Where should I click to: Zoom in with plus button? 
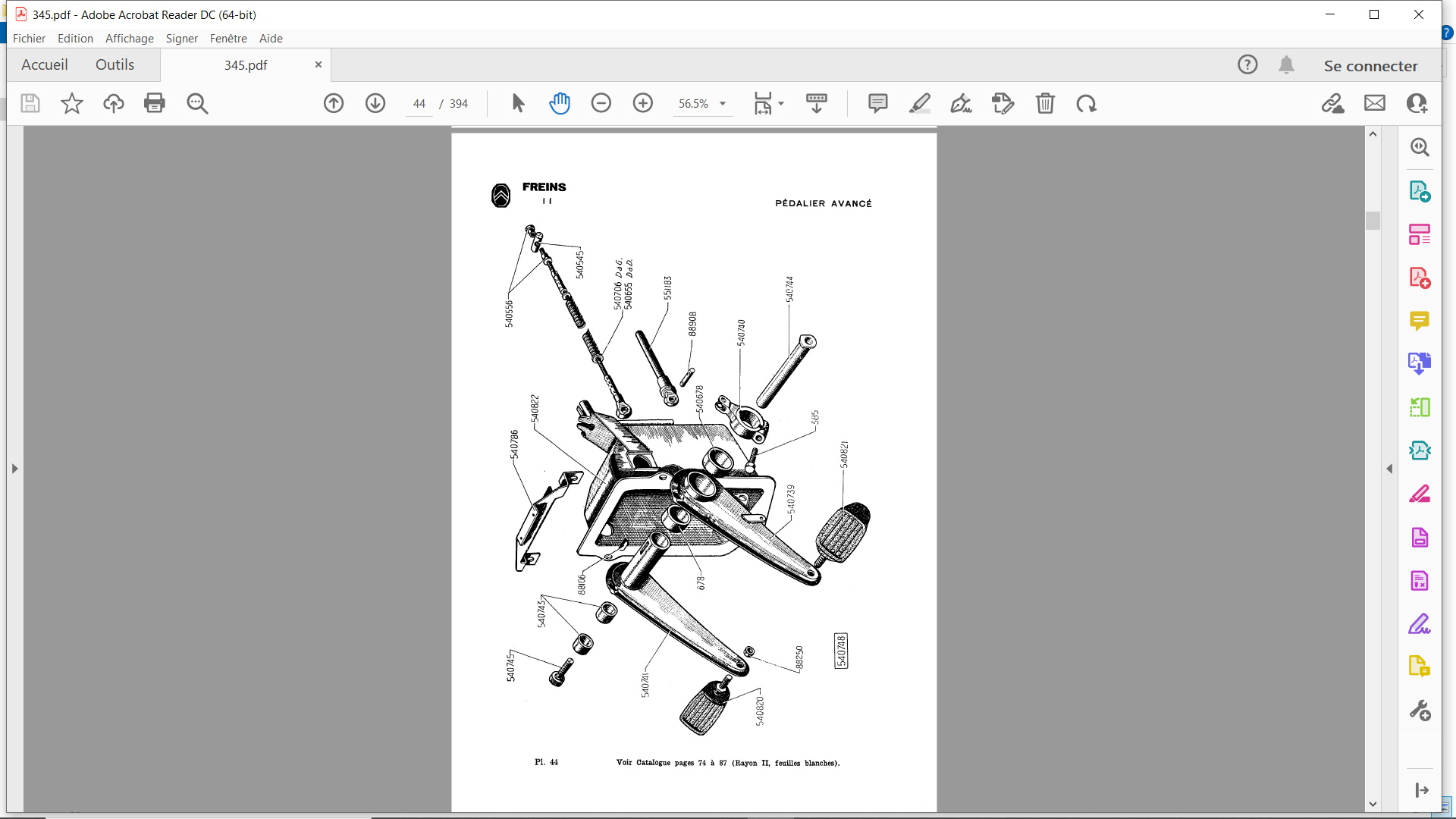click(643, 103)
